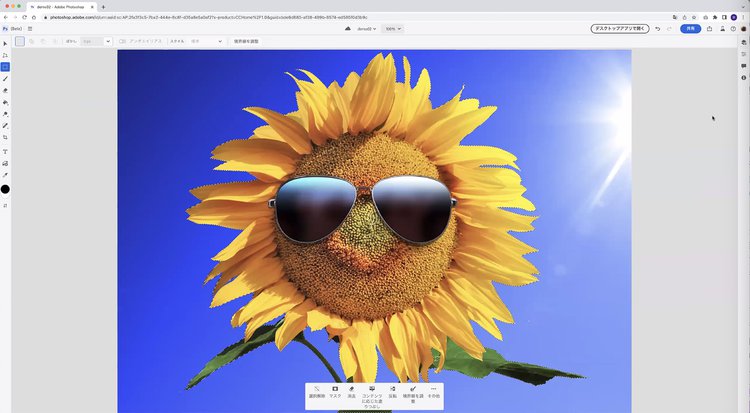The image size is (750, 413).
Task: Swap foreground and background colors
Action: coord(5,205)
